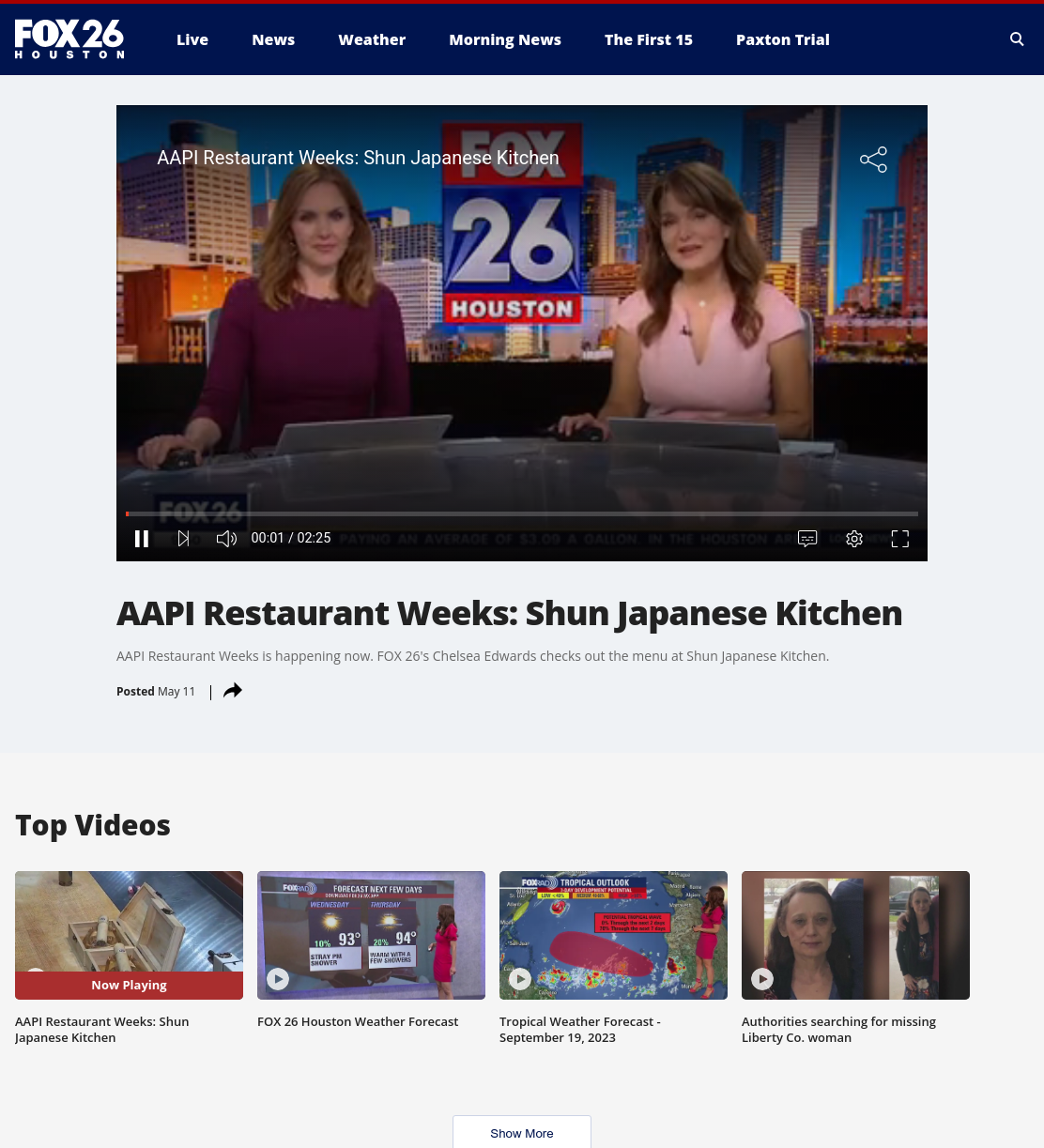This screenshot has width=1044, height=1148.
Task: Click the main headline AAPI Restaurant Weeks
Action: (509, 613)
